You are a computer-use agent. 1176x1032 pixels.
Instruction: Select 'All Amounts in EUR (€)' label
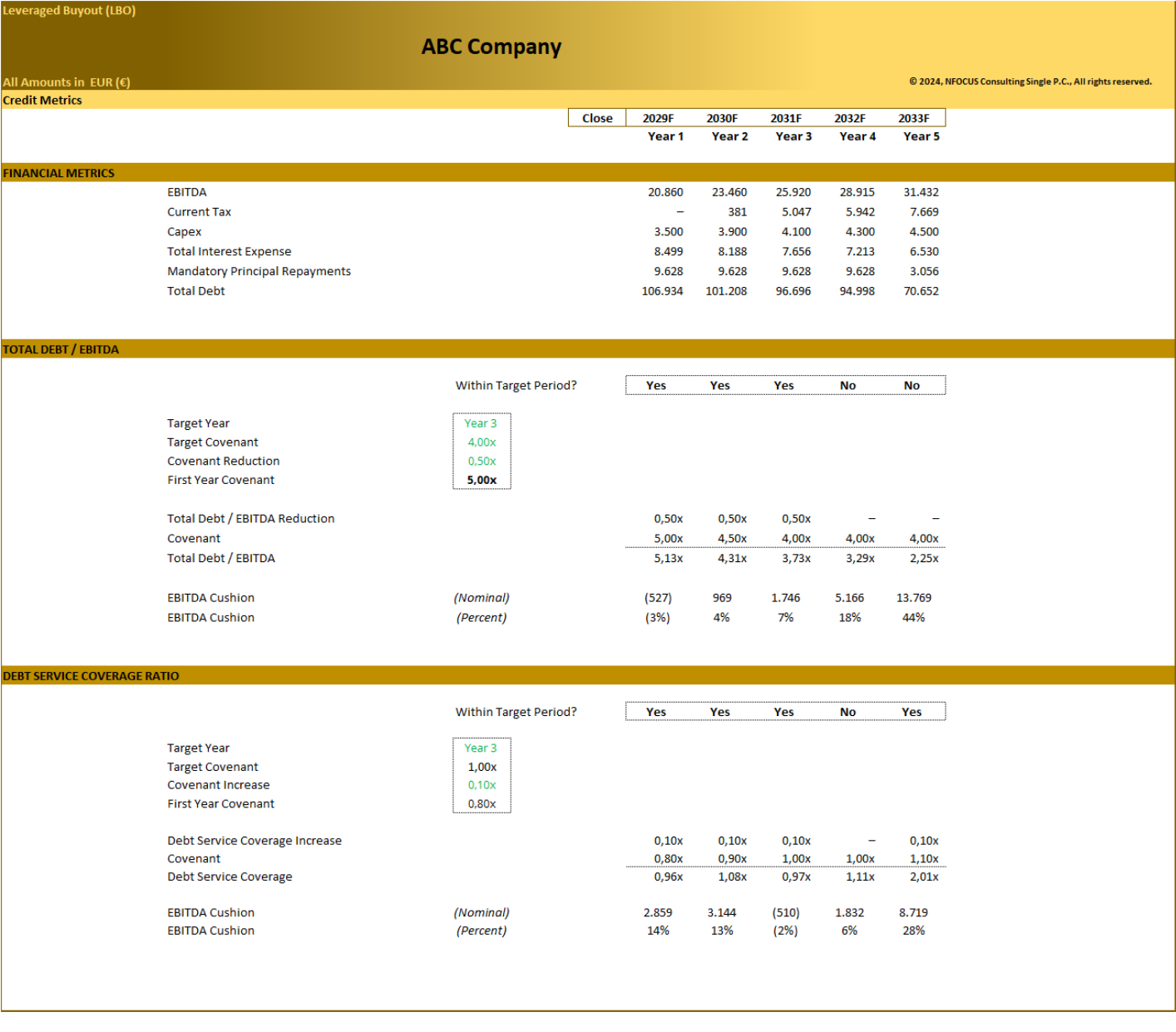click(67, 82)
